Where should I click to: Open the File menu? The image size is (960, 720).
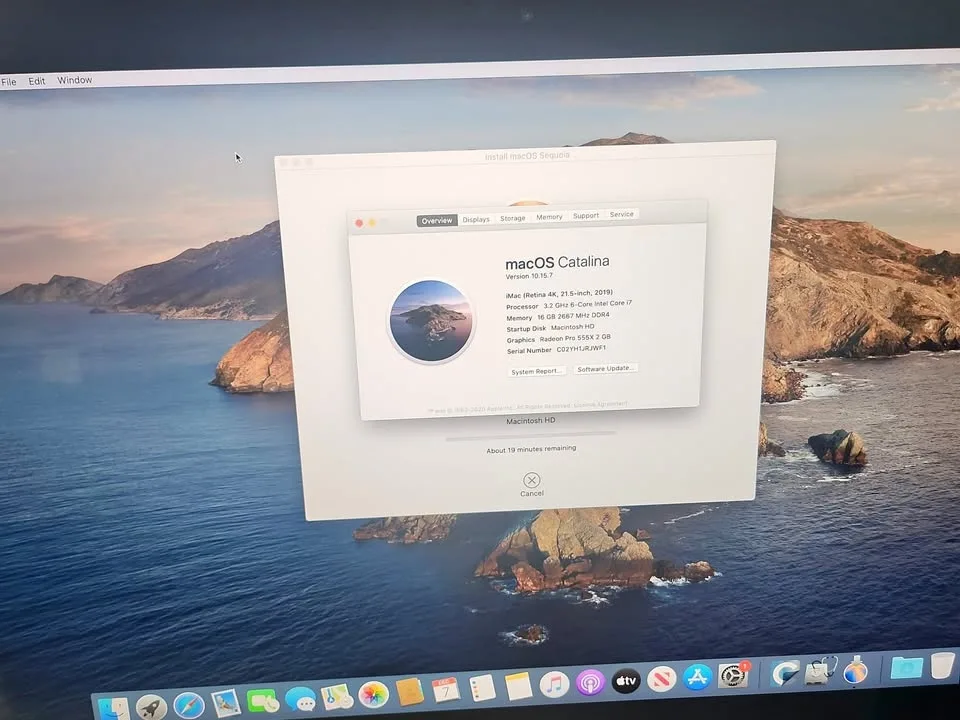(9, 81)
